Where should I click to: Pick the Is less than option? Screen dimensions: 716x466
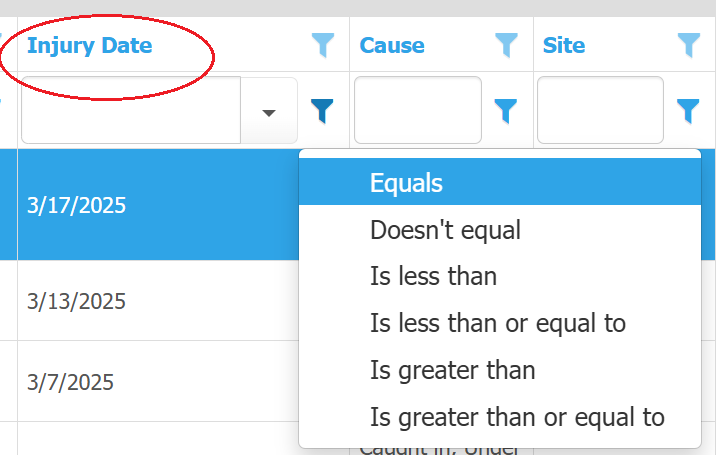pyautogui.click(x=433, y=276)
